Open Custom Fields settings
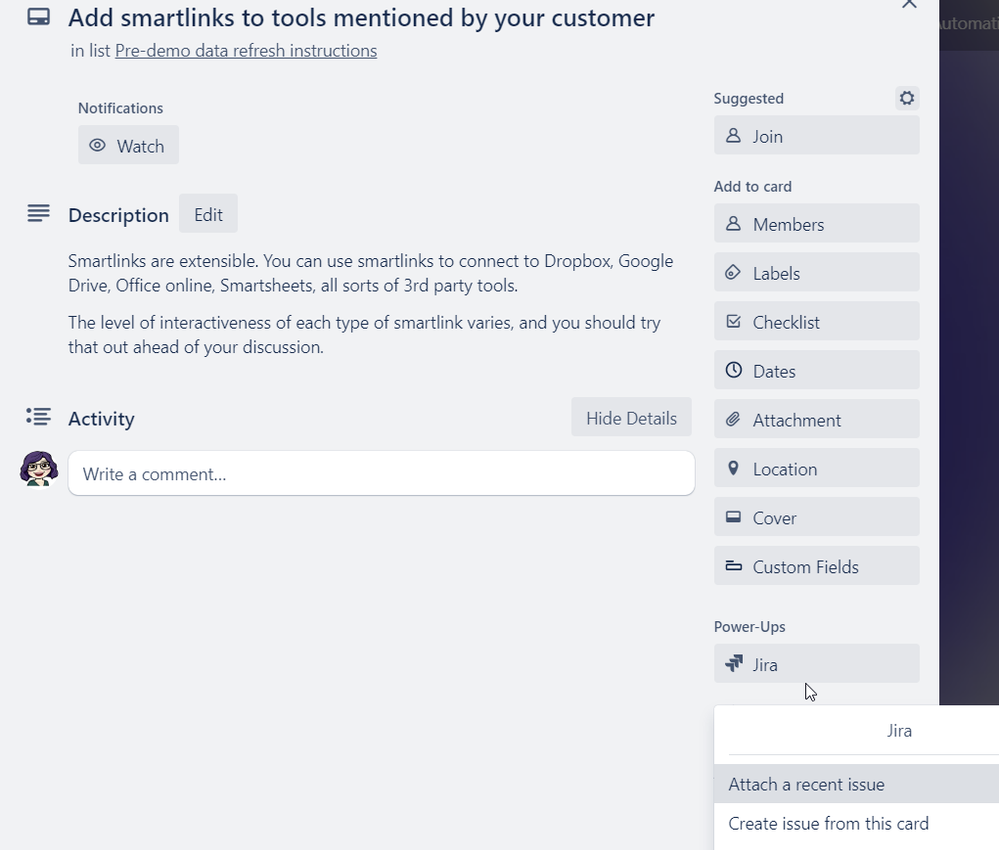The image size is (999, 850). [816, 567]
